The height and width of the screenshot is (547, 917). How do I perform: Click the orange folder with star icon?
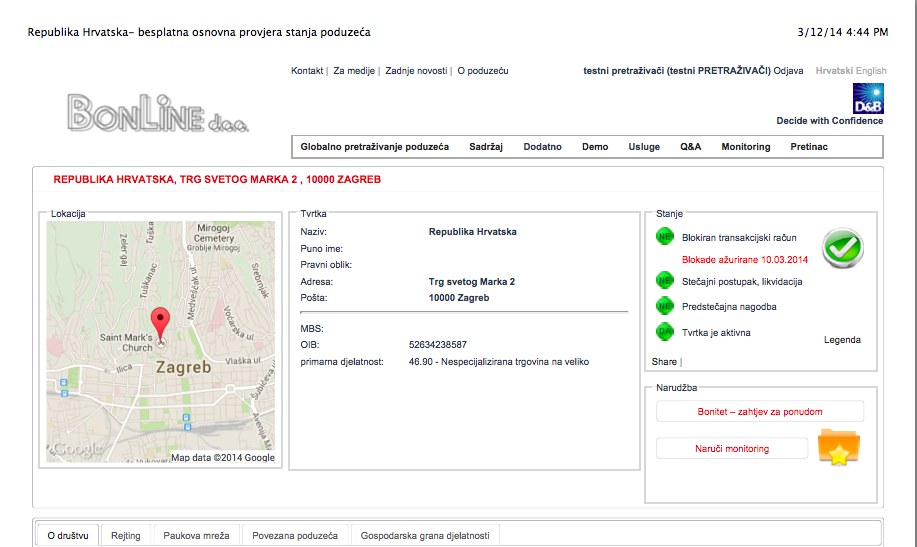838,447
